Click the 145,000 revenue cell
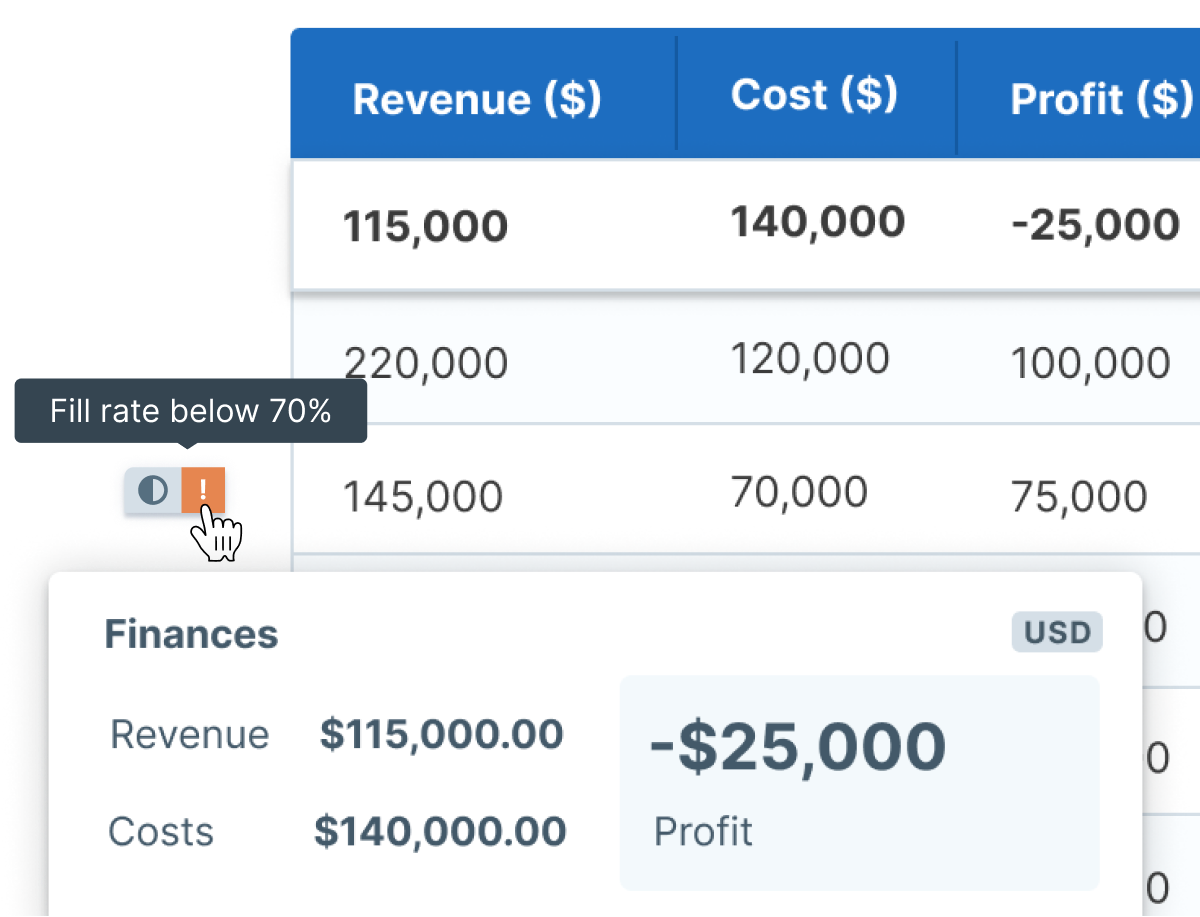The image size is (1200, 917). click(423, 496)
